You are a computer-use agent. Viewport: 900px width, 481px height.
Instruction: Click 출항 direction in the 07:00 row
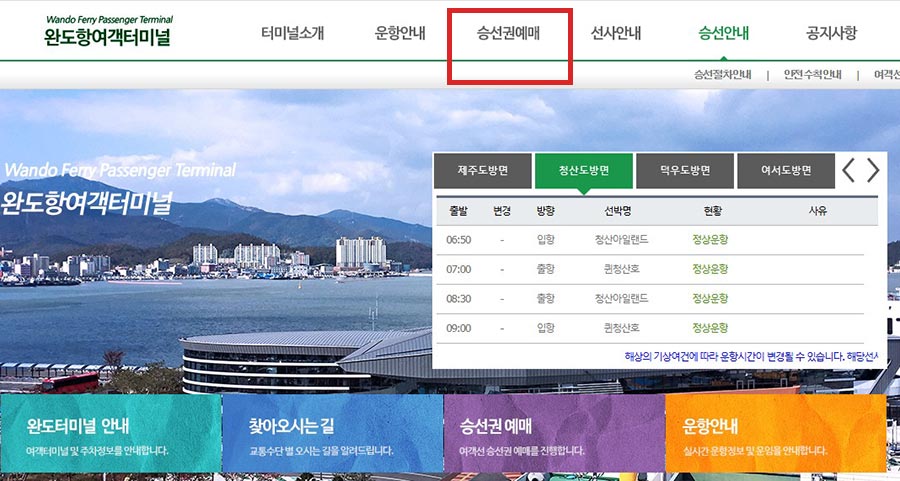545,269
